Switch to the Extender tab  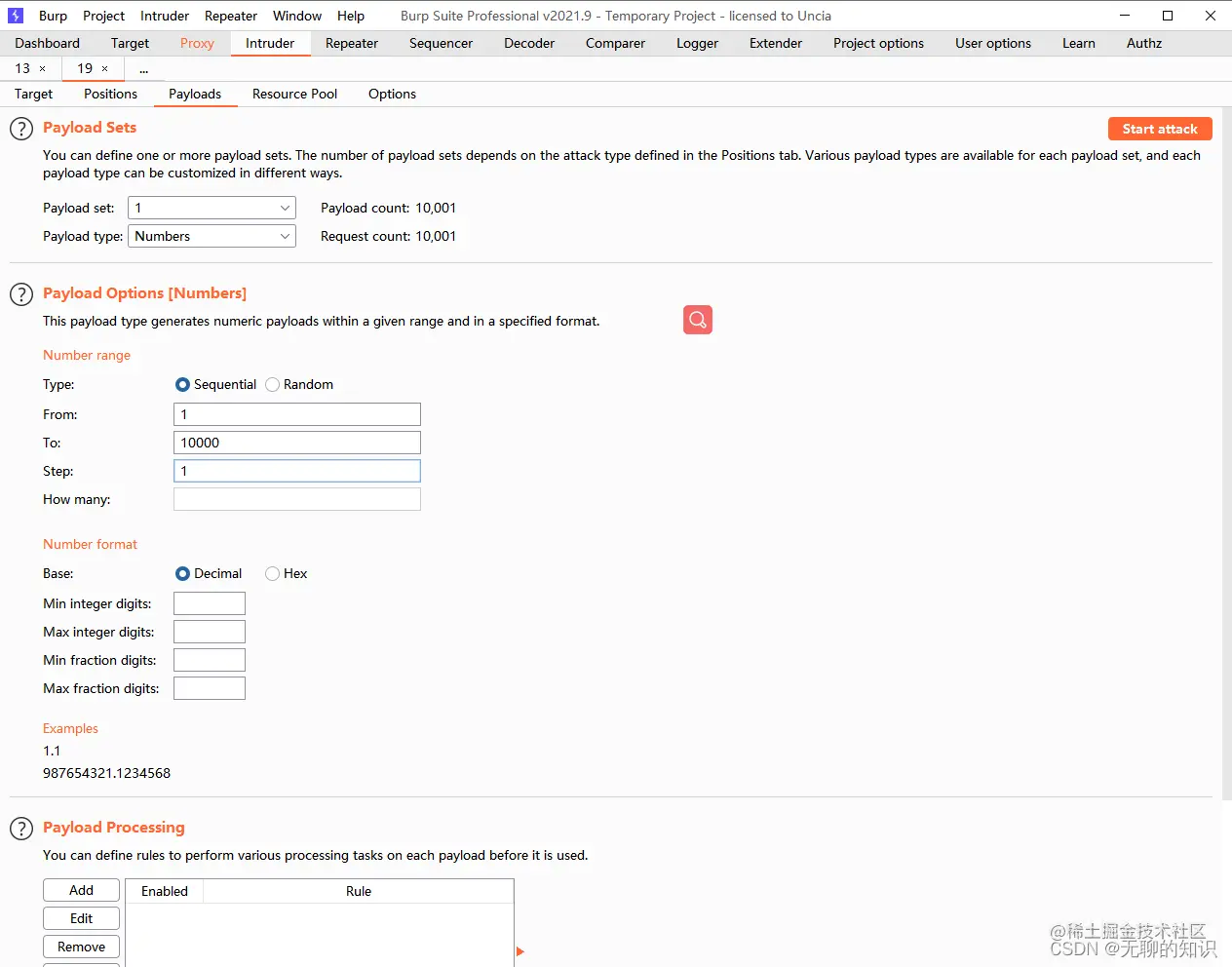pos(776,43)
